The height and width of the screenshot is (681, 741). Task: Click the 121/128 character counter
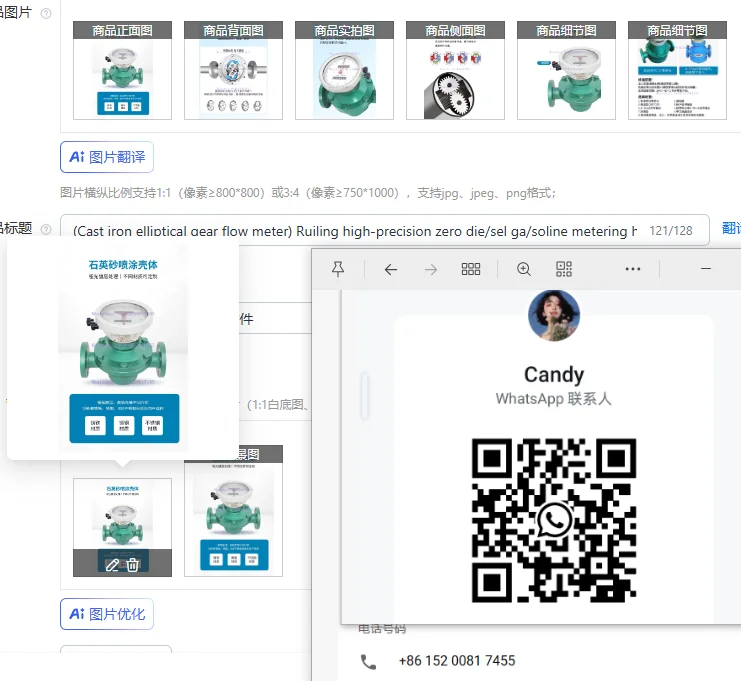pyautogui.click(x=671, y=231)
